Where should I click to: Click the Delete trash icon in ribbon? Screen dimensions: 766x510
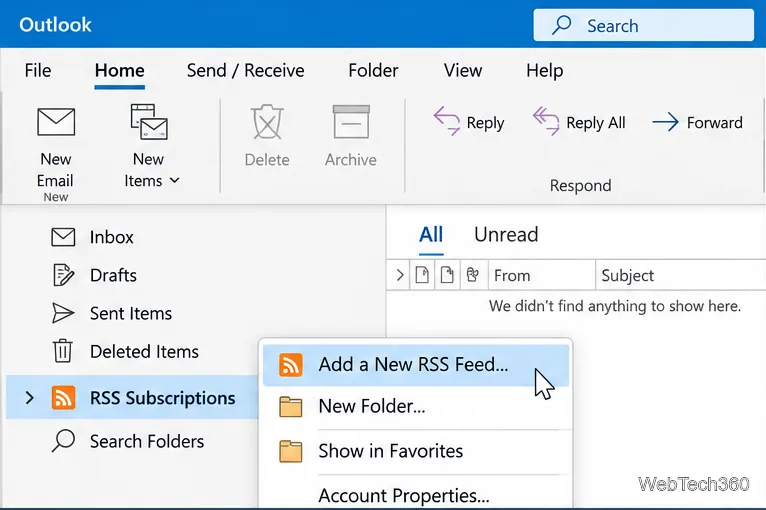(x=267, y=122)
